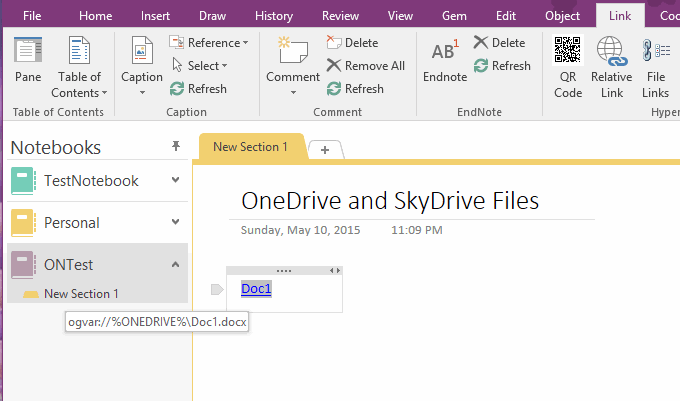
Task: Open the Pane tool in Table of Contents
Action: point(28,60)
